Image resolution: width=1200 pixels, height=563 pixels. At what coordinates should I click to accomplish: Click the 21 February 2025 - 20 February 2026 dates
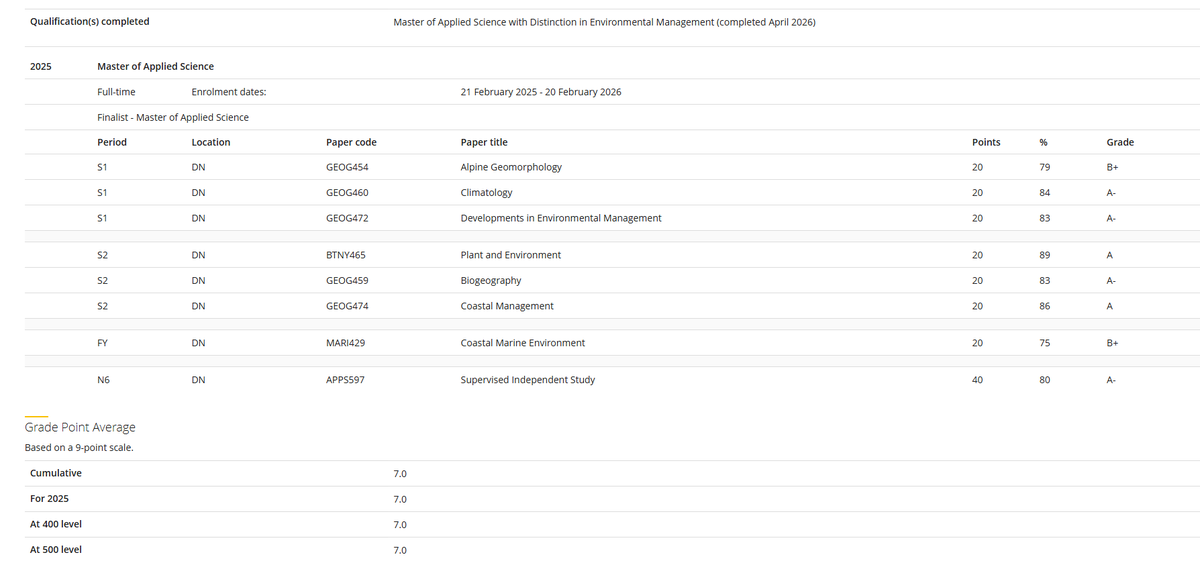541,92
